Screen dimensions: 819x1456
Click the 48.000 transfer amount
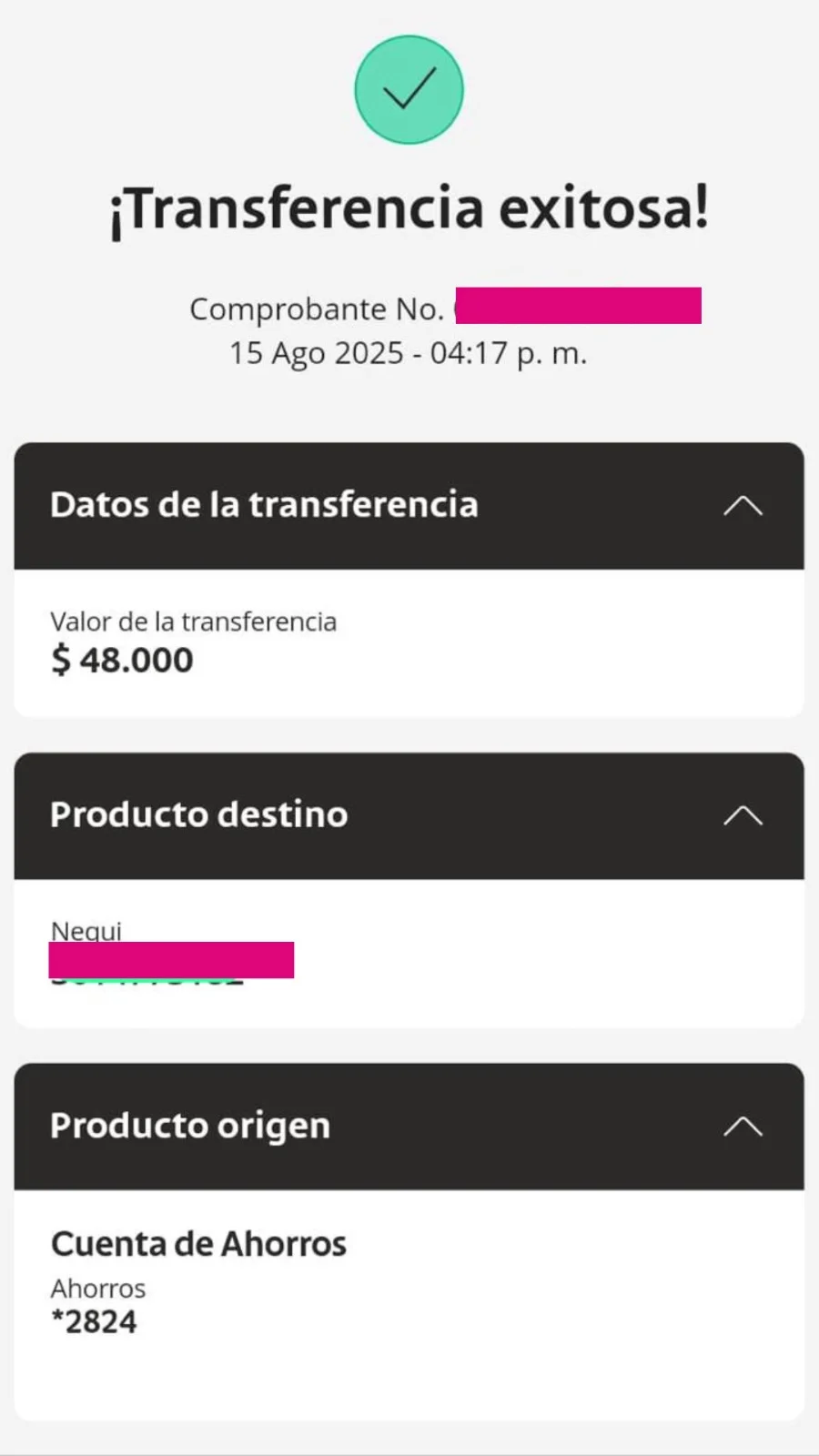pyautogui.click(x=136, y=661)
